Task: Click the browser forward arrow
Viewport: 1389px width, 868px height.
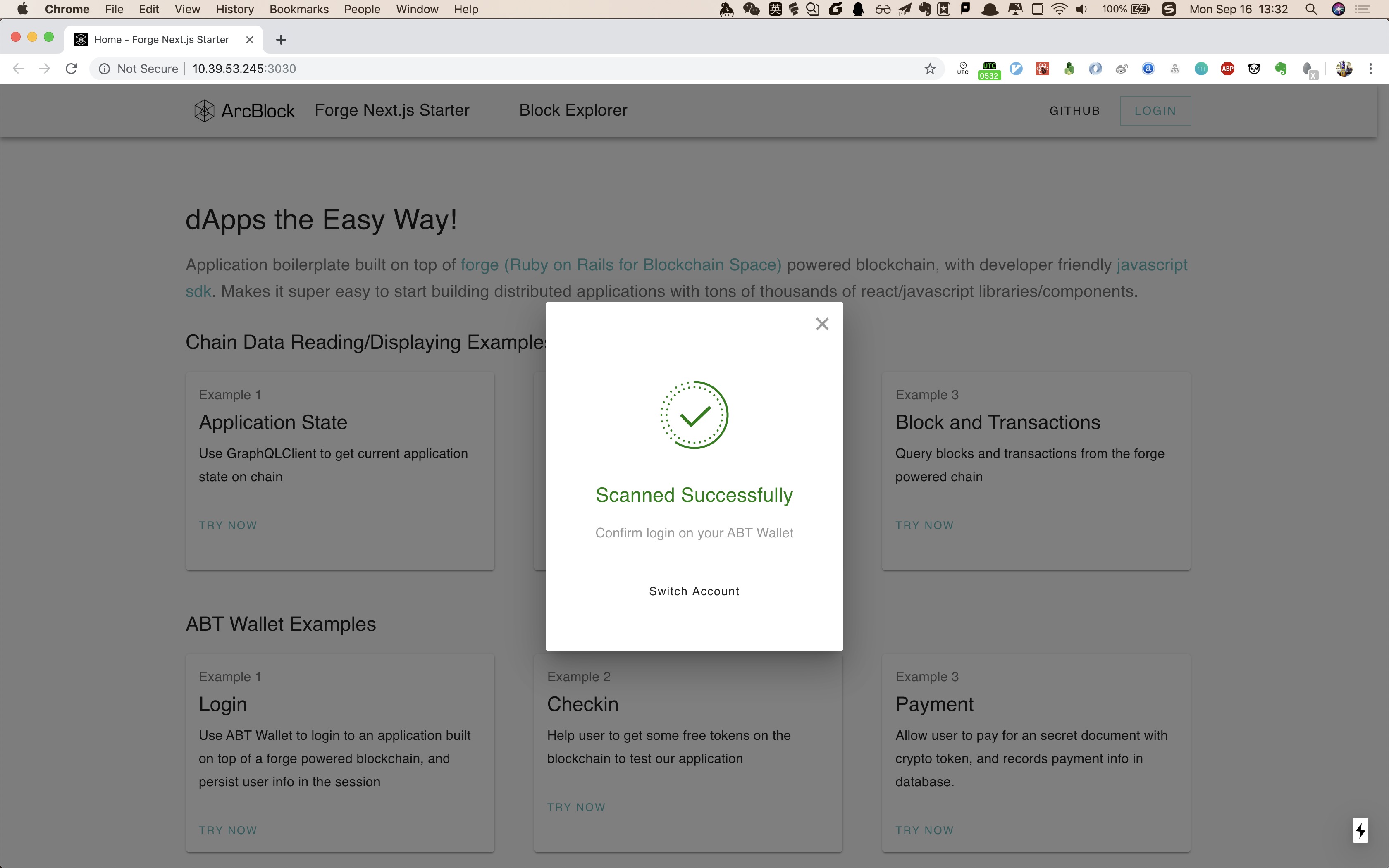Action: (x=44, y=69)
